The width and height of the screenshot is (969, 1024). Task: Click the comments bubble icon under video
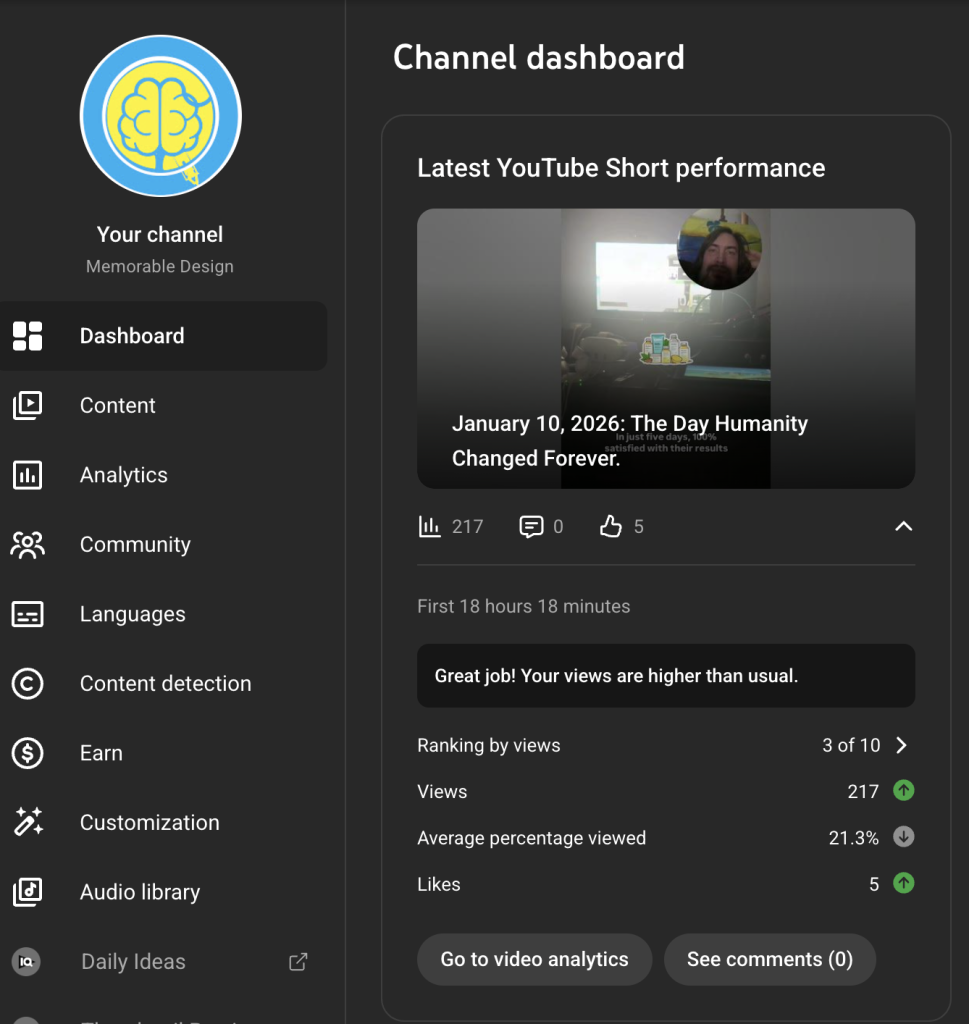(531, 526)
